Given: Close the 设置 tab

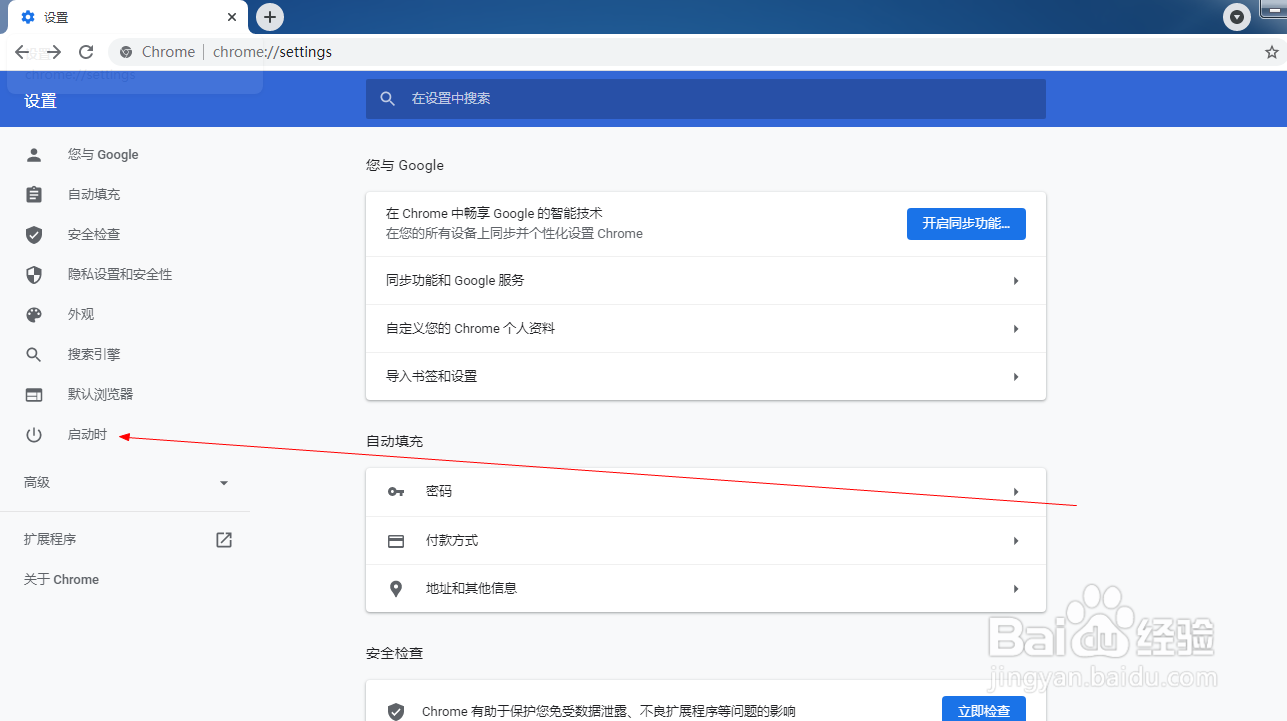Looking at the screenshot, I should coord(232,17).
